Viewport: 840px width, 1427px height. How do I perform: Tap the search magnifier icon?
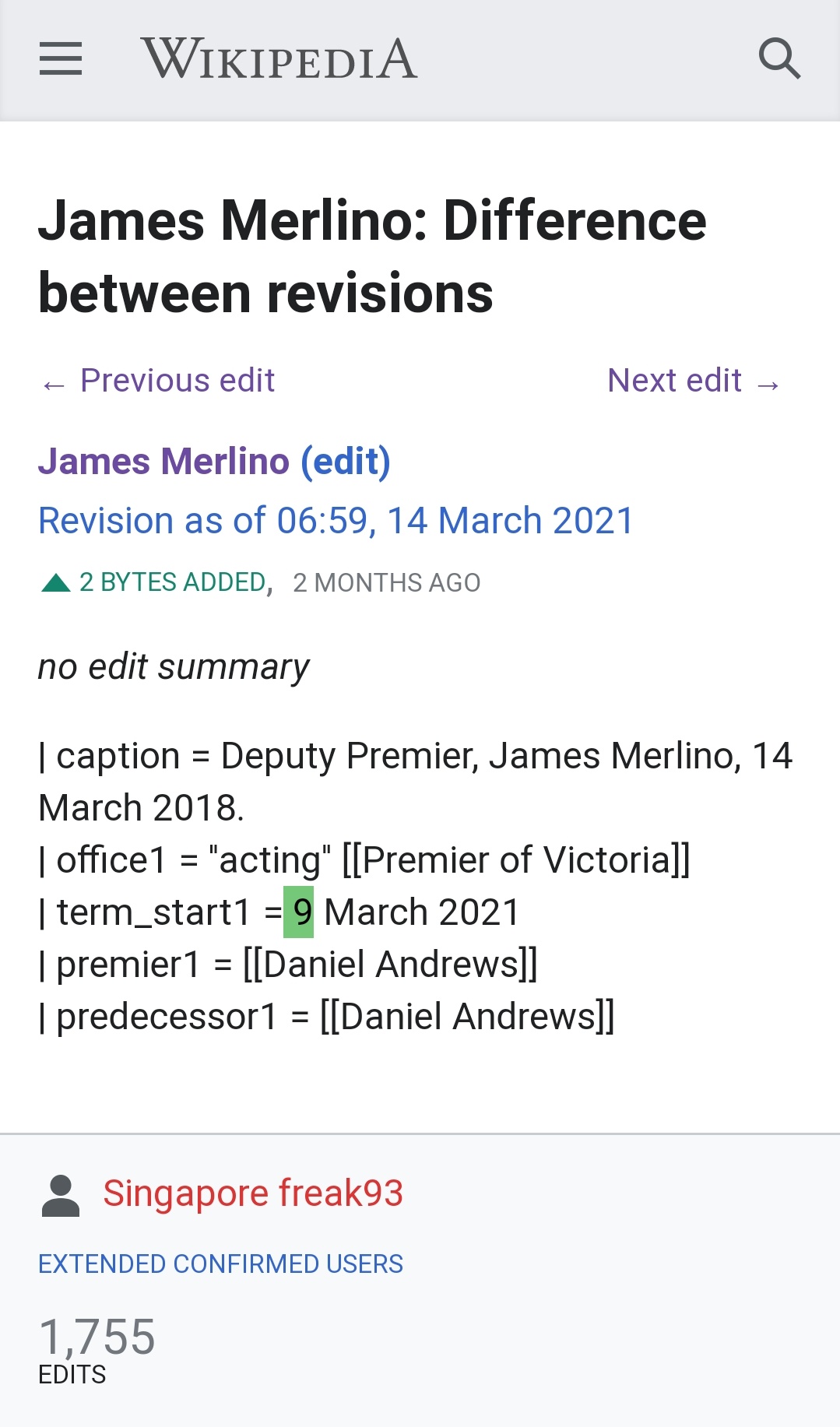pos(779,59)
